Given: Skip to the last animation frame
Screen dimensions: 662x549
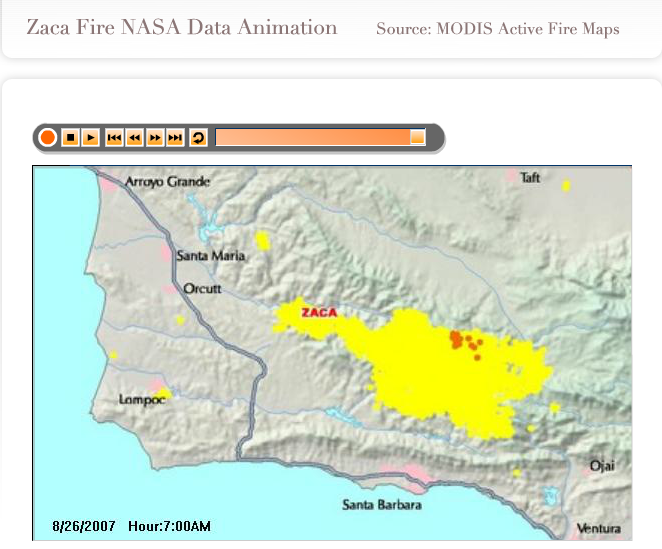Looking at the screenshot, I should [175, 137].
